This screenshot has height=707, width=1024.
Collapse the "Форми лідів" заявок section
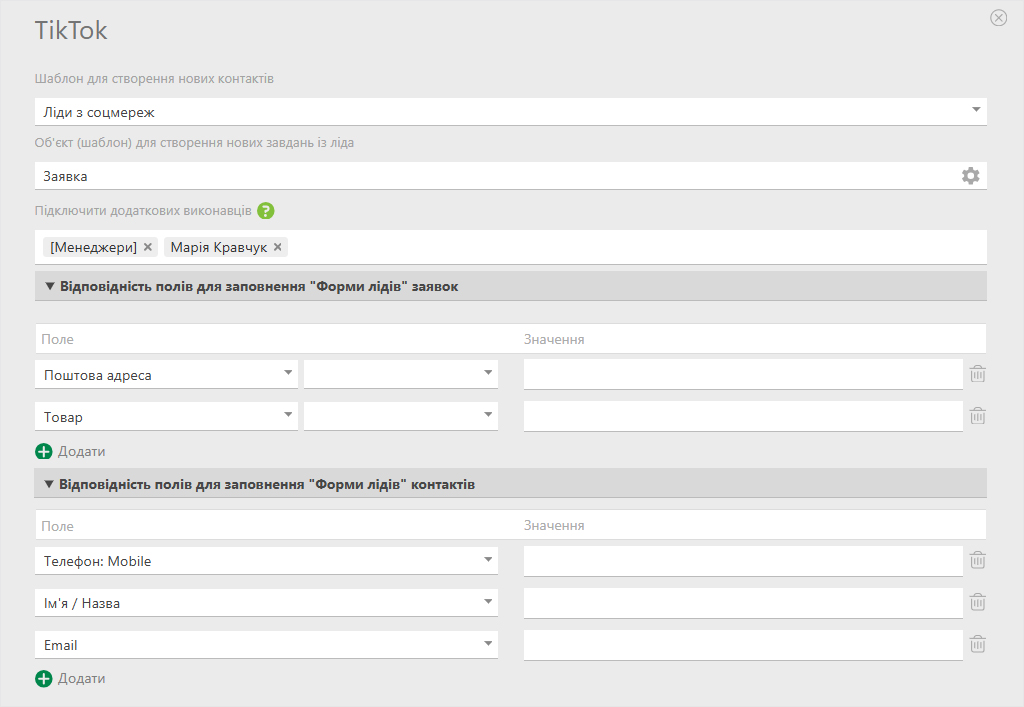50,287
